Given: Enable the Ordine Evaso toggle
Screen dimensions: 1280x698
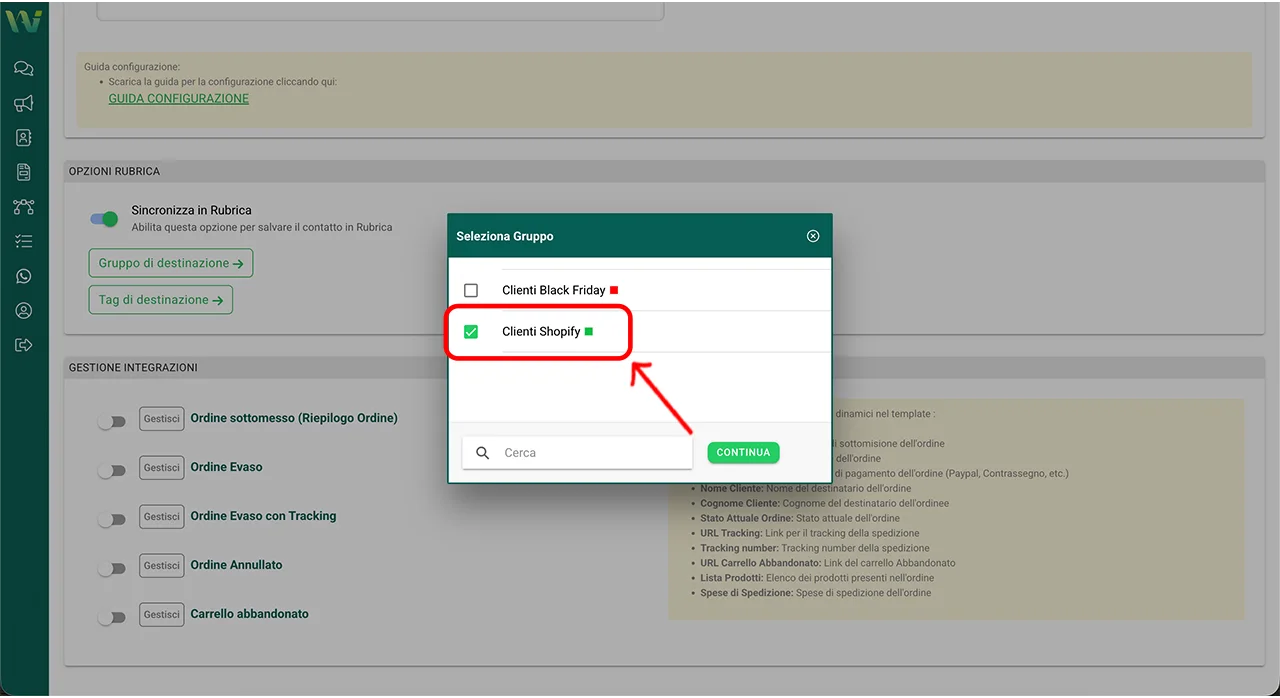Looking at the screenshot, I should point(112,470).
